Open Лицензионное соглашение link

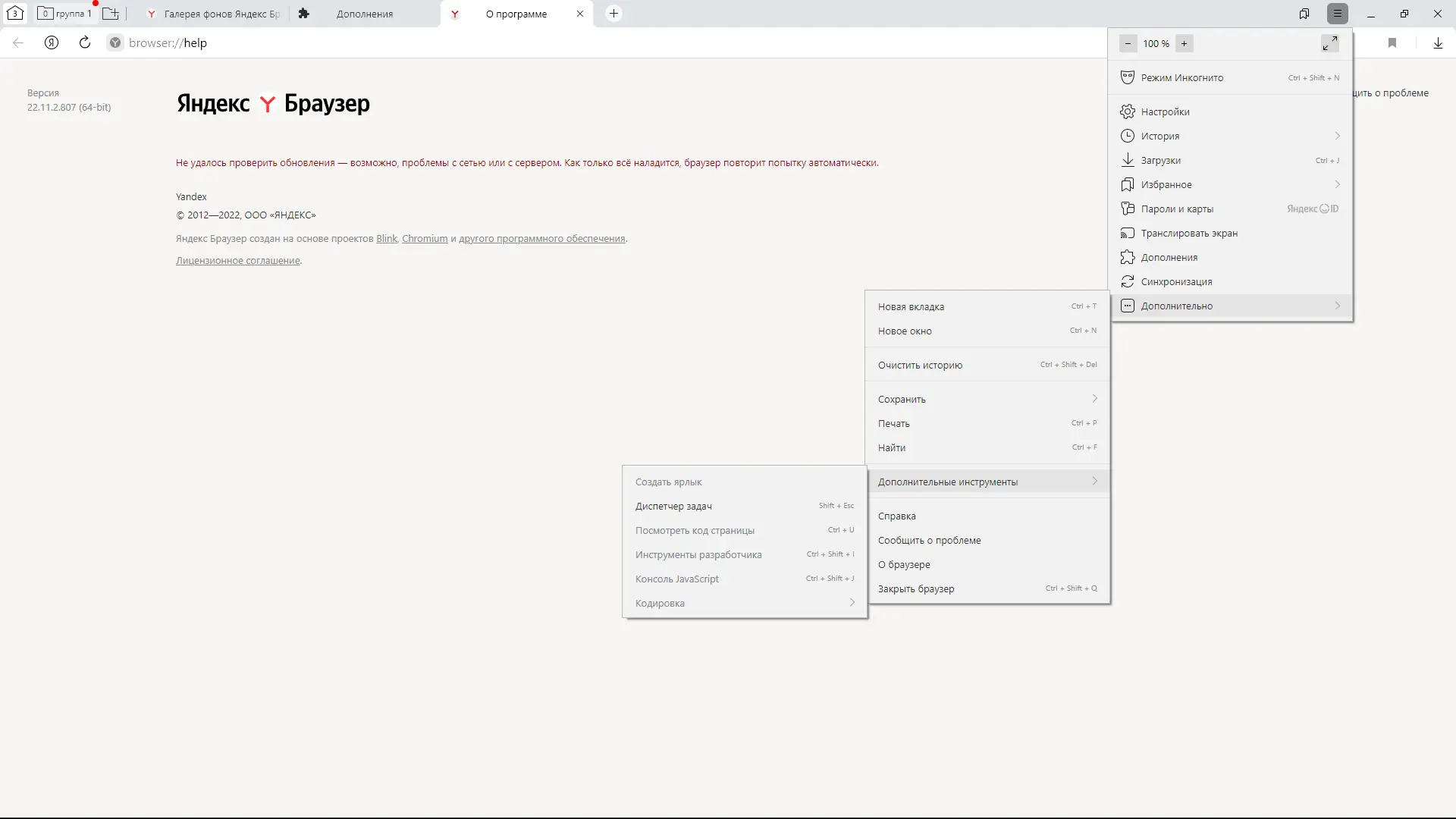tap(237, 260)
